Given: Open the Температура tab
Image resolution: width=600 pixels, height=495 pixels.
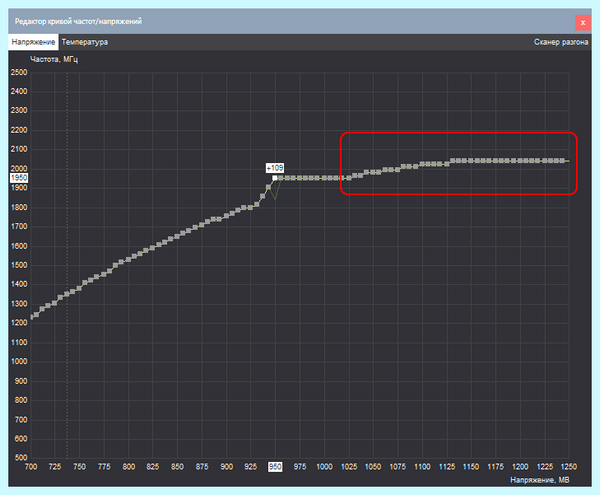Looking at the screenshot, I should 85,42.
